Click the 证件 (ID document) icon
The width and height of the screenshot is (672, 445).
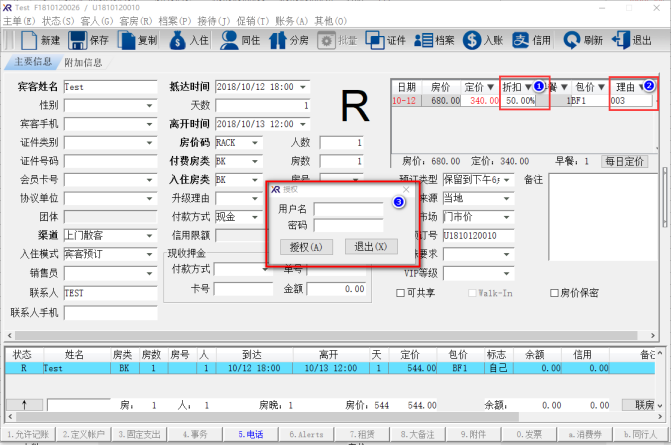pos(375,40)
